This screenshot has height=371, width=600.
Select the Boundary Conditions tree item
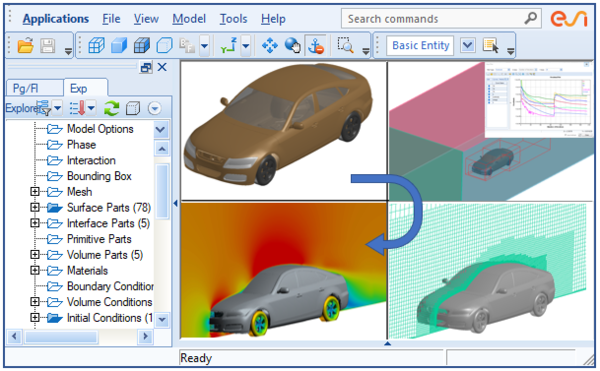(110, 286)
